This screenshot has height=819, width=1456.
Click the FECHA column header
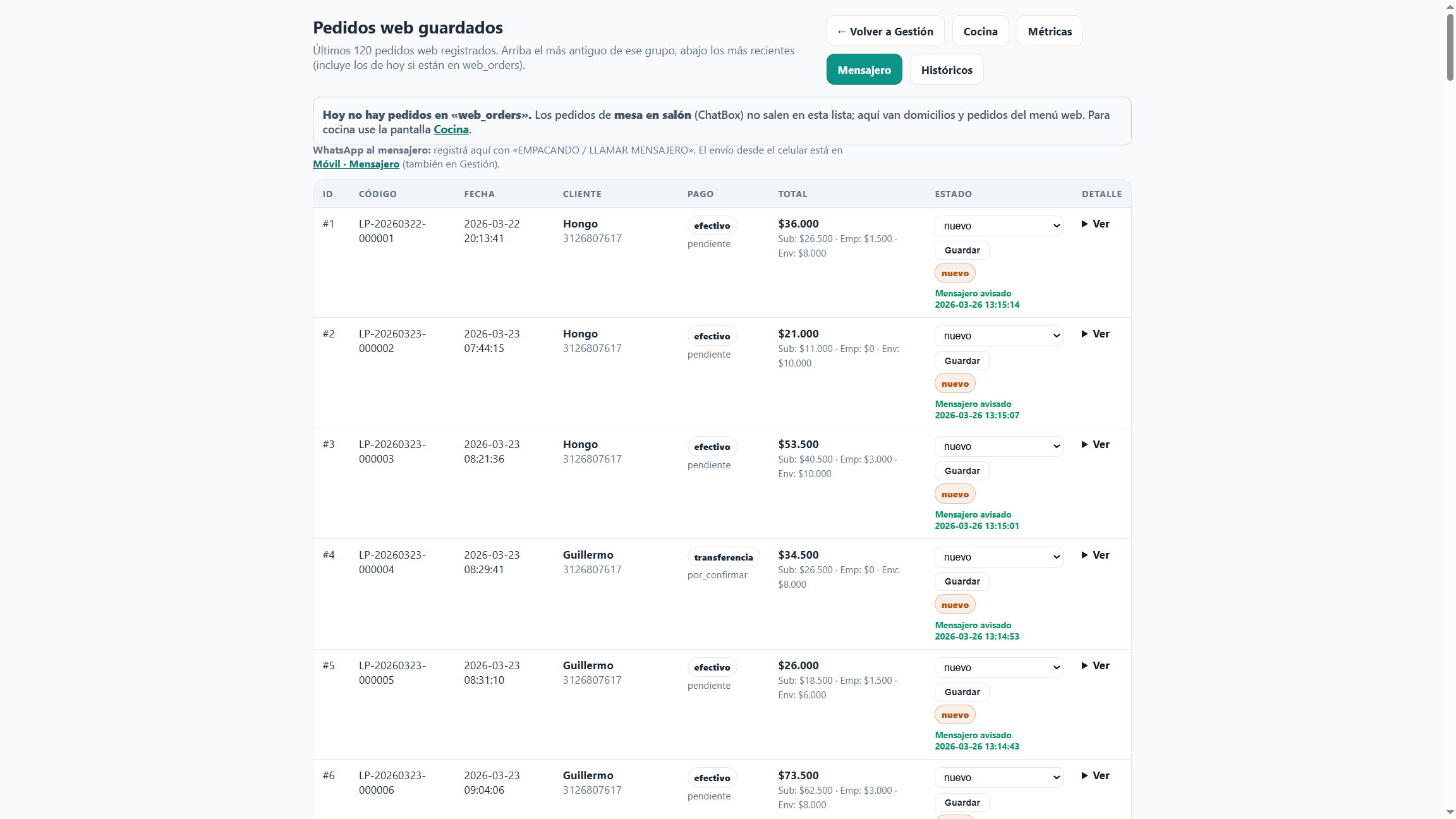tap(479, 194)
